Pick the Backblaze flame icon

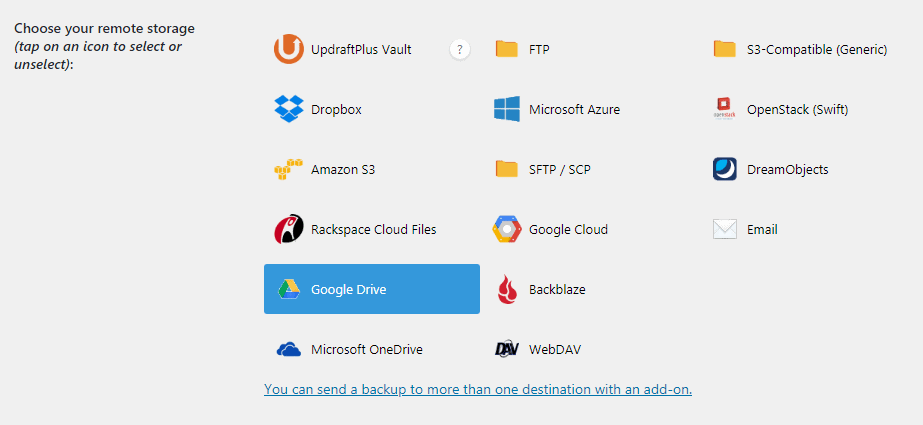tap(507, 289)
